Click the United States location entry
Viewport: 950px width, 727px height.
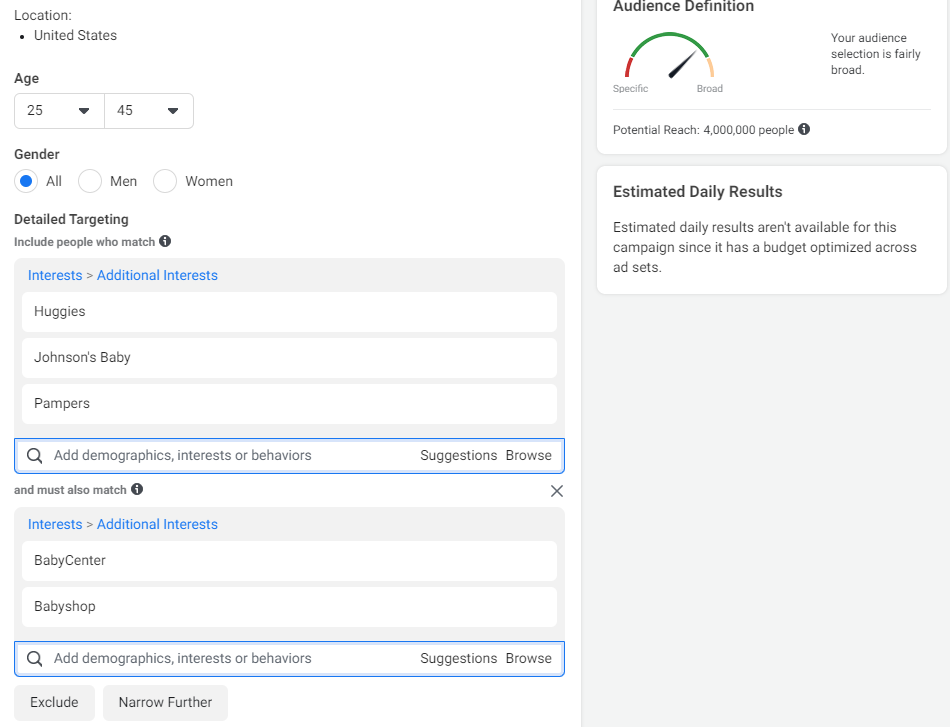pyautogui.click(x=75, y=35)
